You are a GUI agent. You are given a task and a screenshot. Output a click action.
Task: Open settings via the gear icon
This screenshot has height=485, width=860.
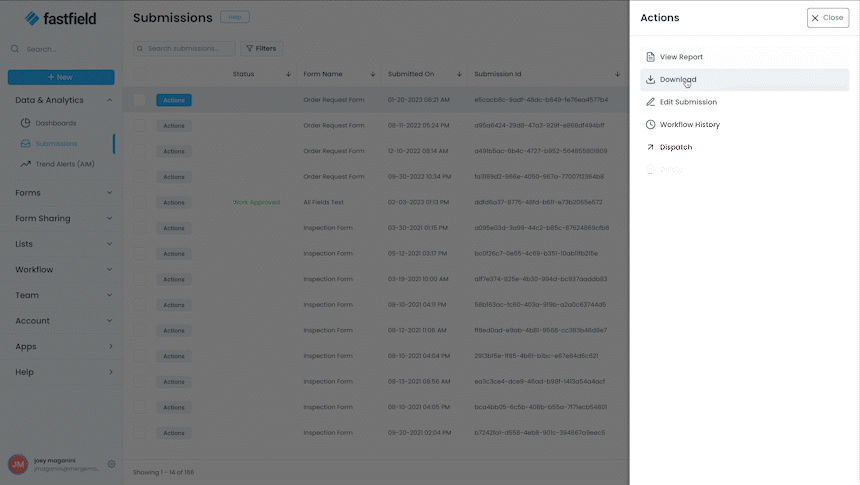111,464
